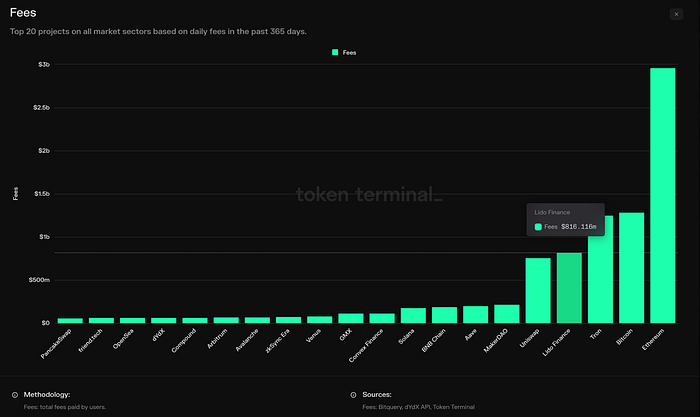Click the $1b y-axis label
700x417 pixels.
click(x=44, y=237)
